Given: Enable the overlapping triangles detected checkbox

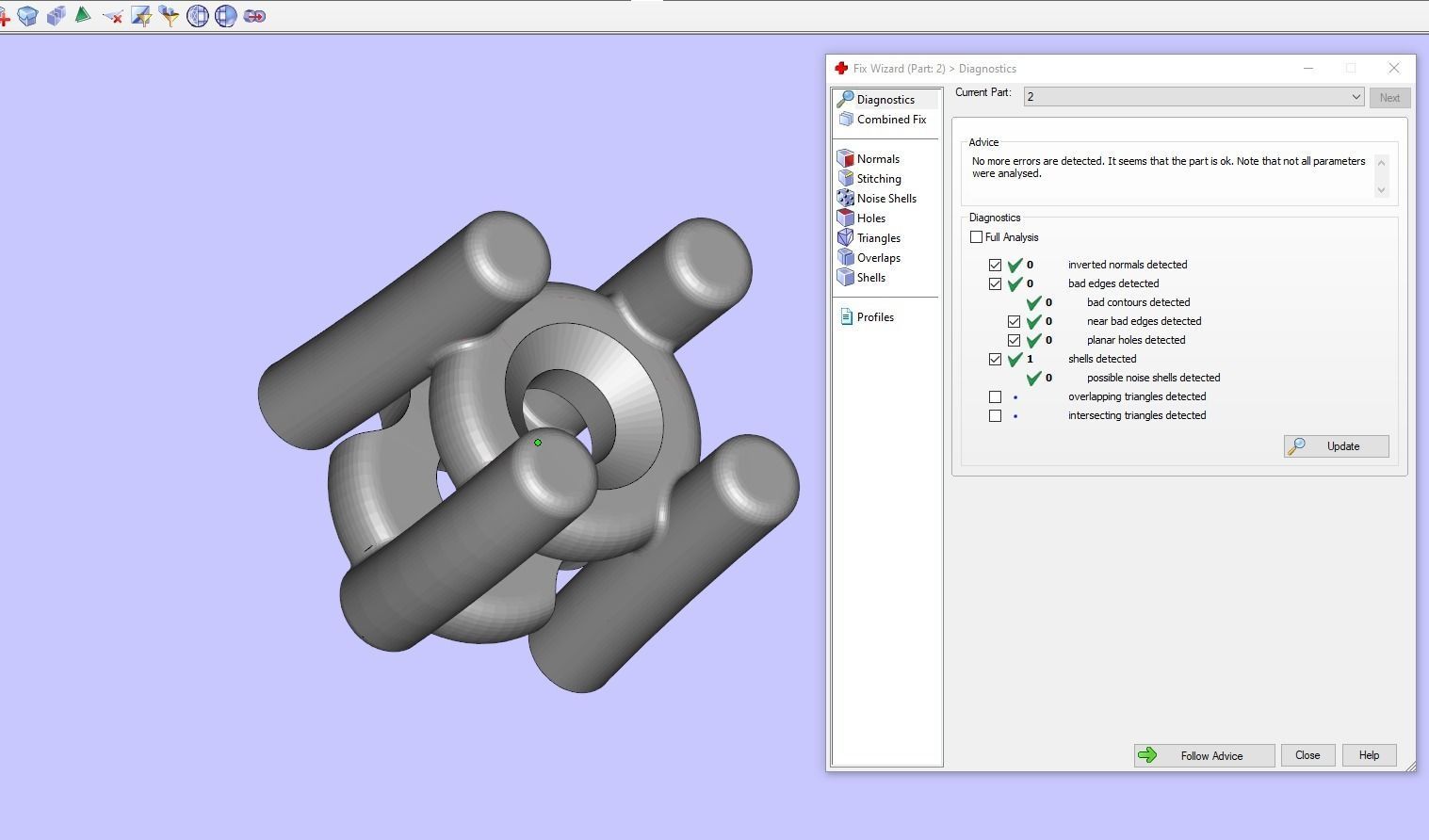Looking at the screenshot, I should (995, 396).
